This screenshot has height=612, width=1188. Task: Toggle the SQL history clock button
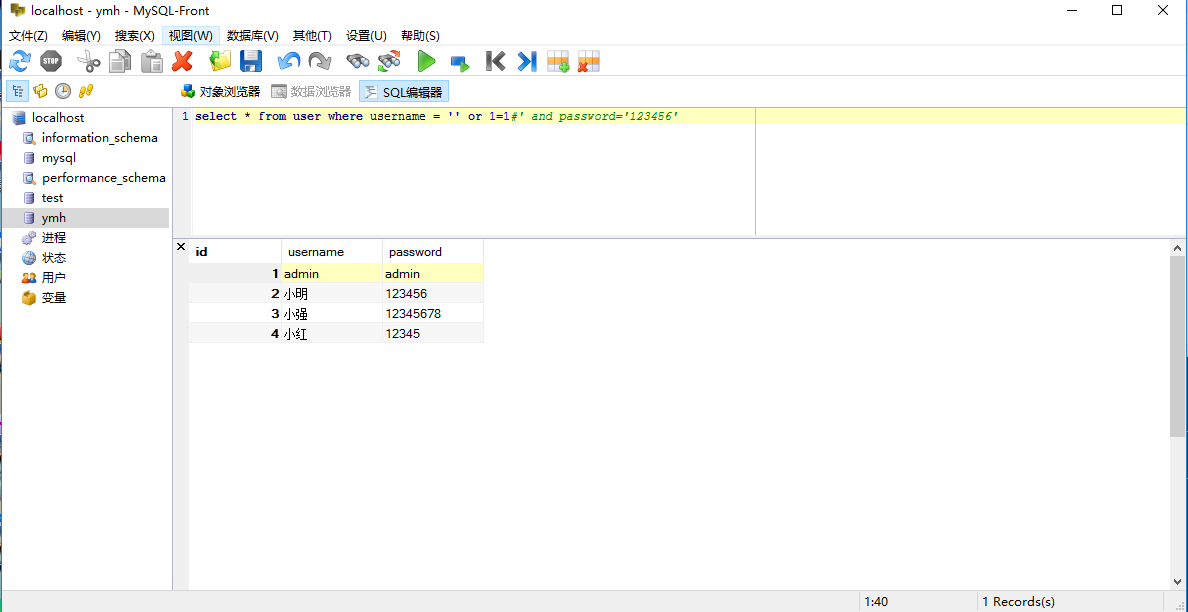pyautogui.click(x=63, y=91)
